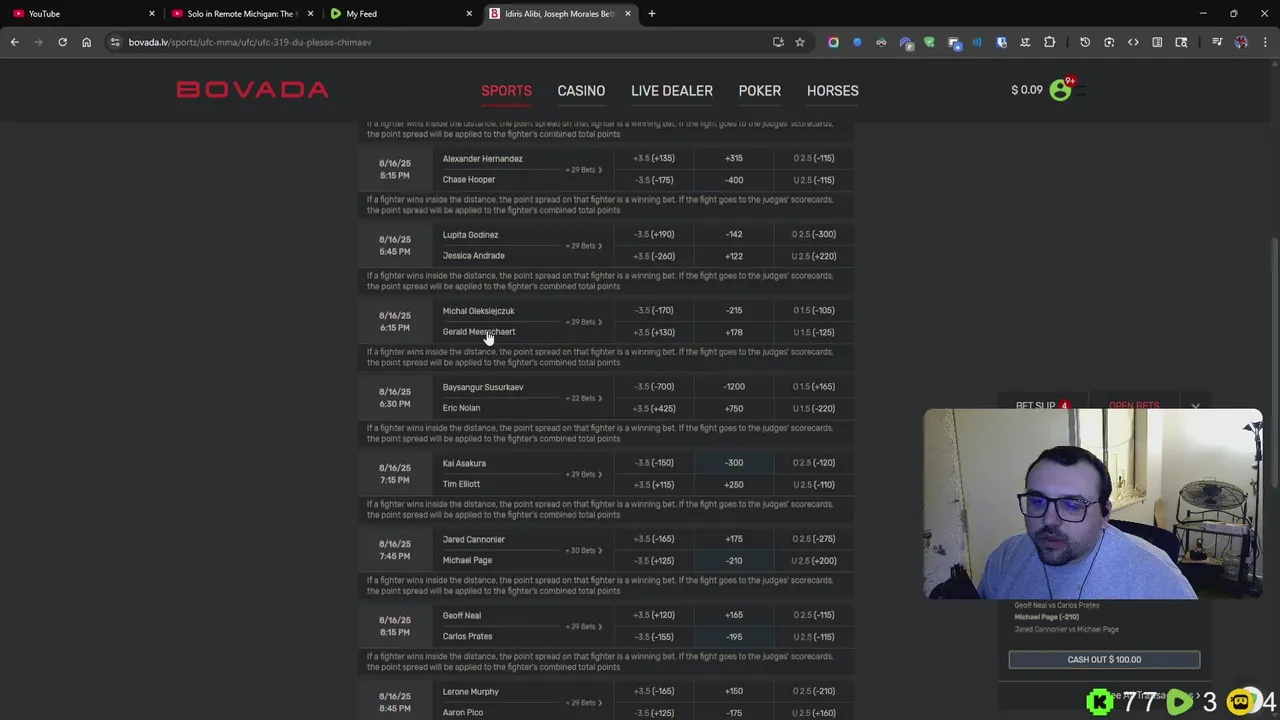
Task: Select Geoff Neal moneyline +165
Action: point(734,615)
